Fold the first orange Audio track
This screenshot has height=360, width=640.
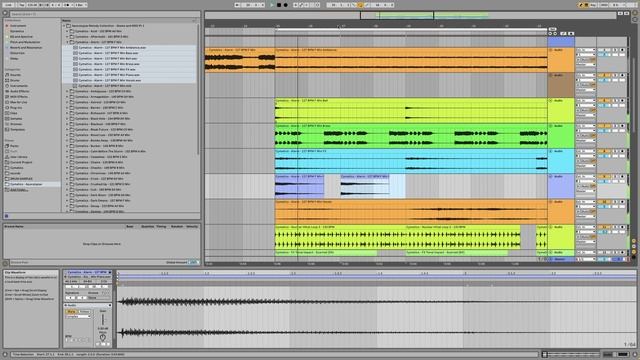(x=551, y=50)
